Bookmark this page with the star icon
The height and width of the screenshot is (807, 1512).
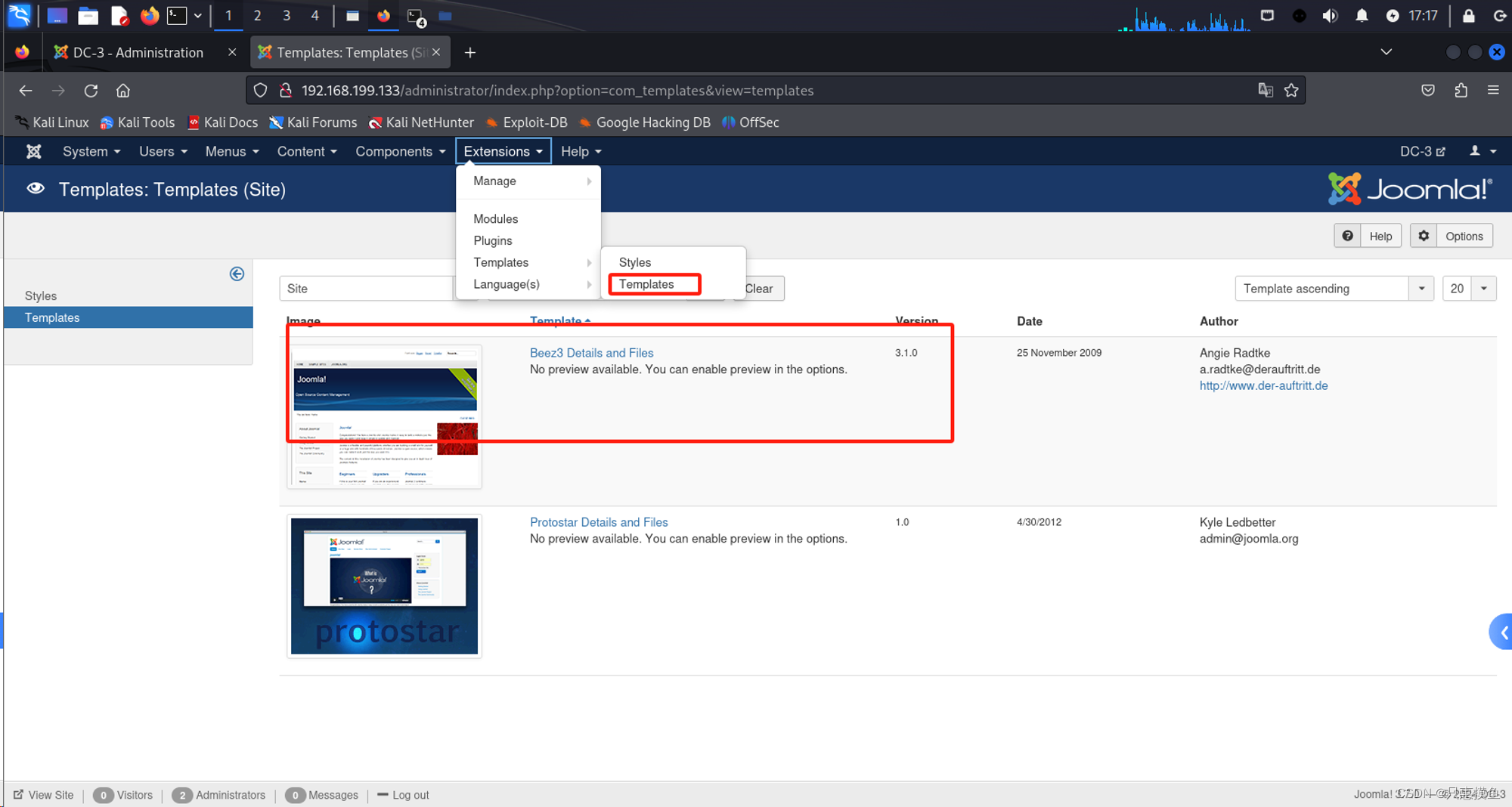(x=1291, y=91)
